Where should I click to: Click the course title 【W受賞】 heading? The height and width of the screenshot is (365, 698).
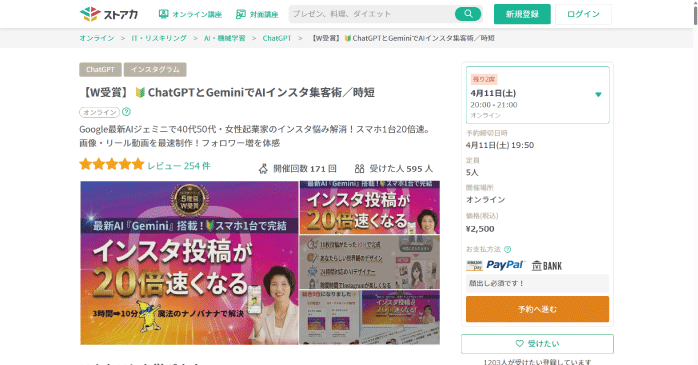(227, 92)
